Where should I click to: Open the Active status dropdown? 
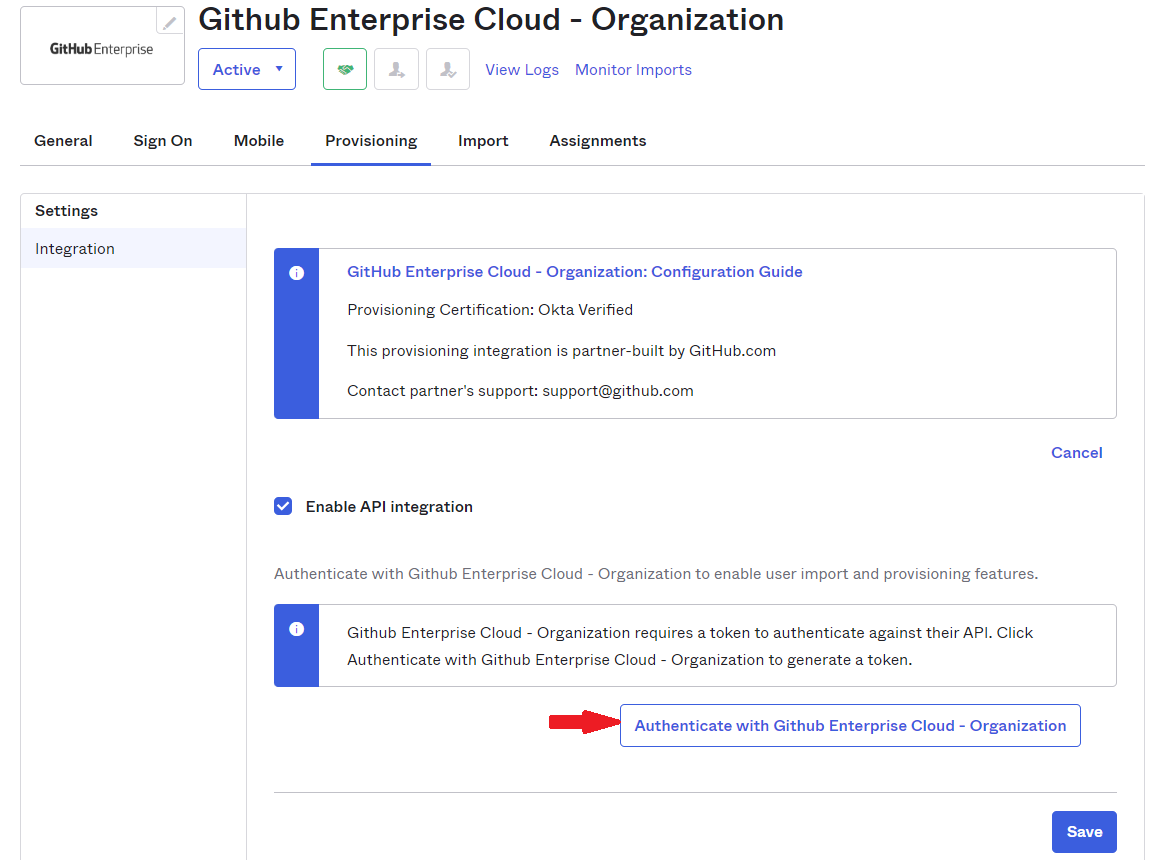(247, 70)
